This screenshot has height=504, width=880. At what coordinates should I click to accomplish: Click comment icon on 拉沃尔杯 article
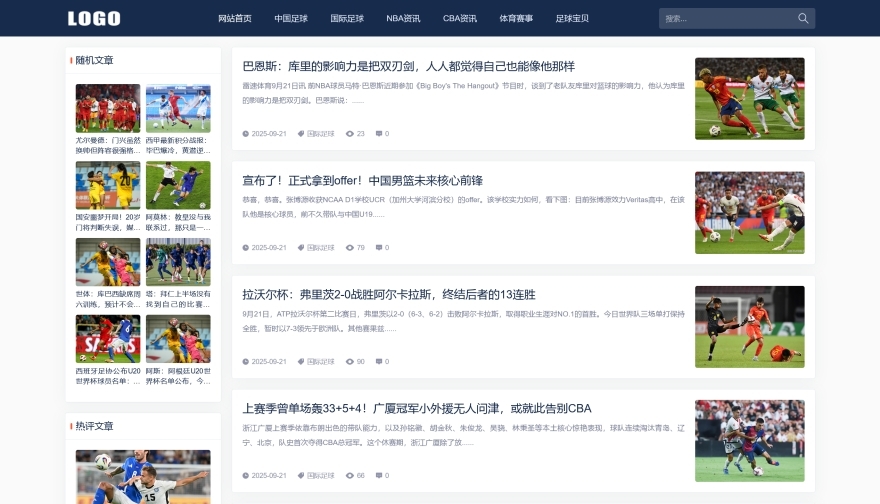click(378, 361)
